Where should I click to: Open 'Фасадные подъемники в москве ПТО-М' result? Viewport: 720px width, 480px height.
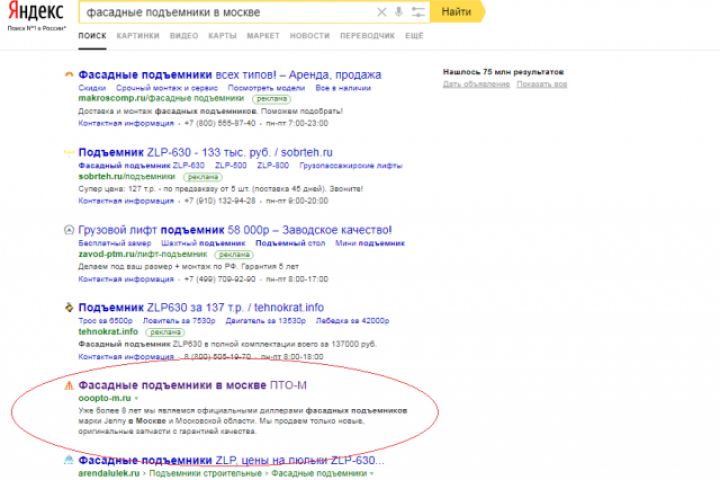pos(192,385)
